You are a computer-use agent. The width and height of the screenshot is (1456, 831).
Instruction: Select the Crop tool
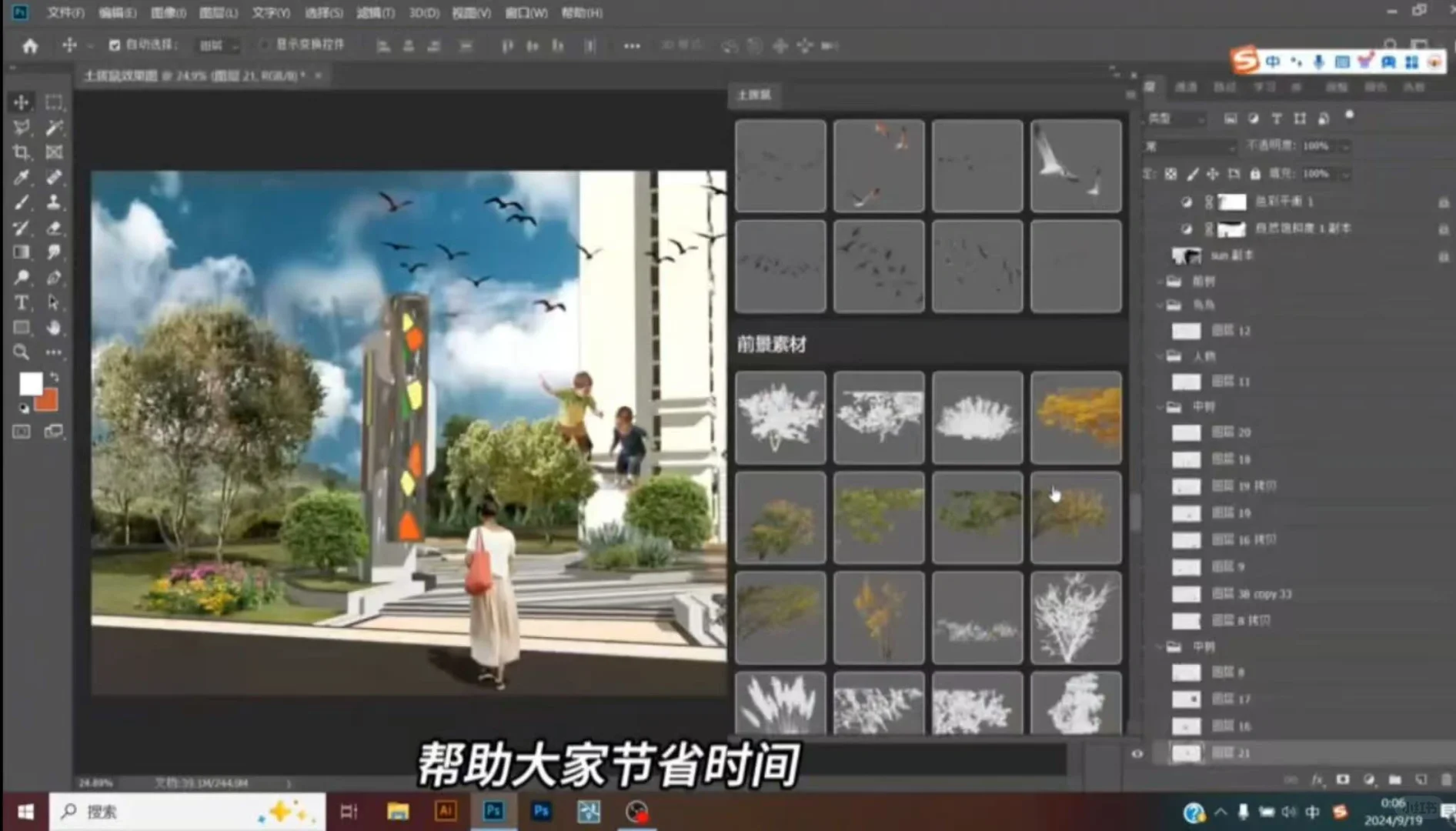coord(22,153)
